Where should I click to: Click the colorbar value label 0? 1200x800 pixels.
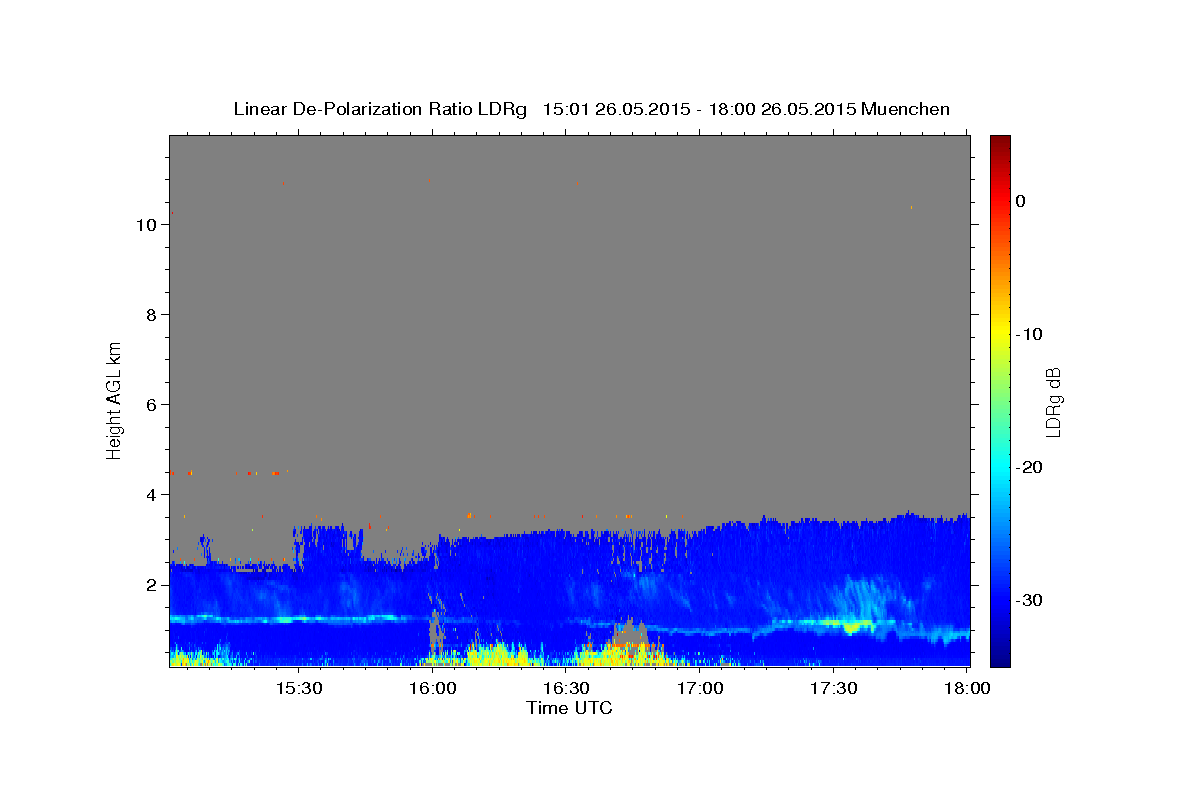click(x=1020, y=201)
